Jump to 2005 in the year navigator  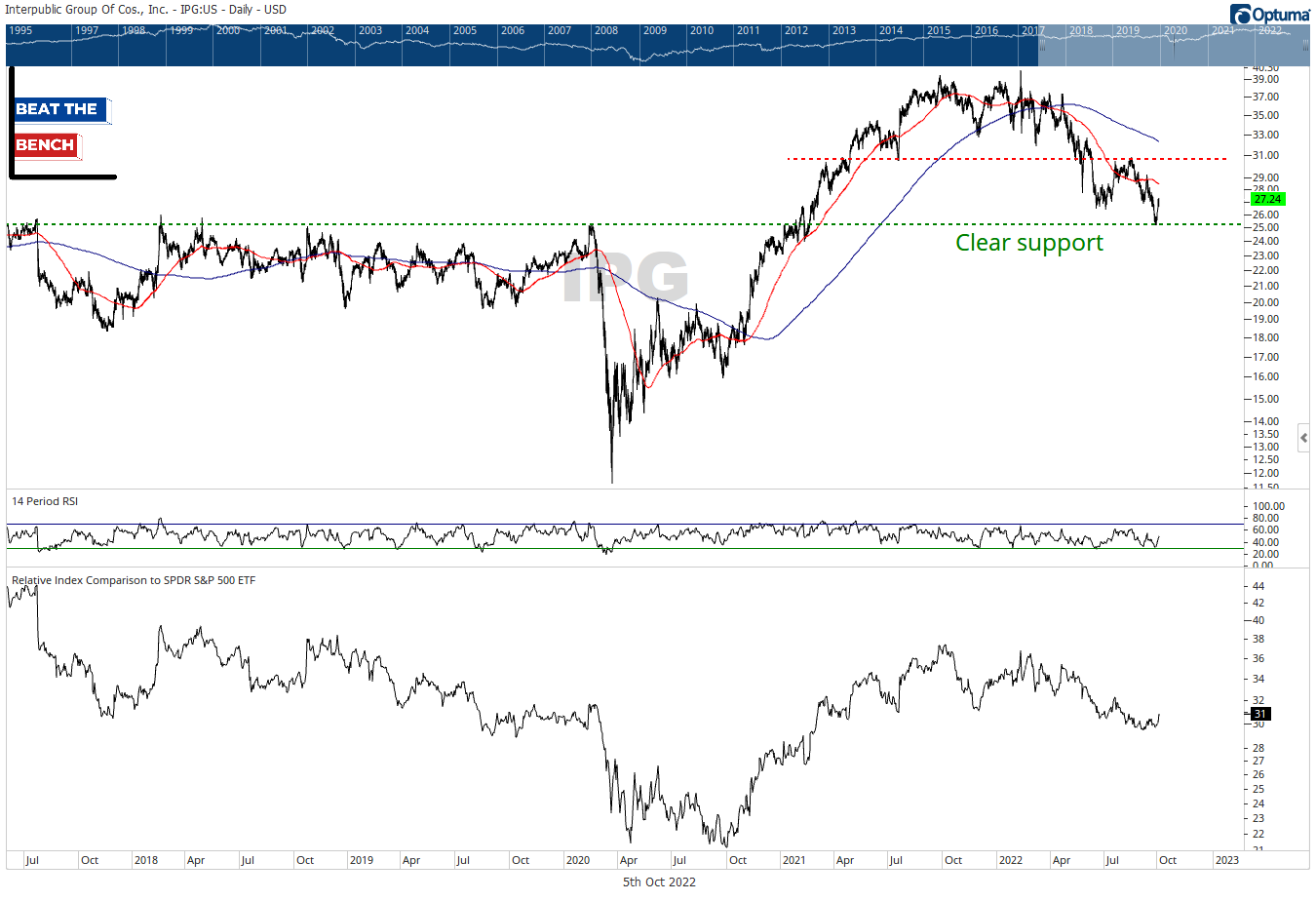click(465, 30)
